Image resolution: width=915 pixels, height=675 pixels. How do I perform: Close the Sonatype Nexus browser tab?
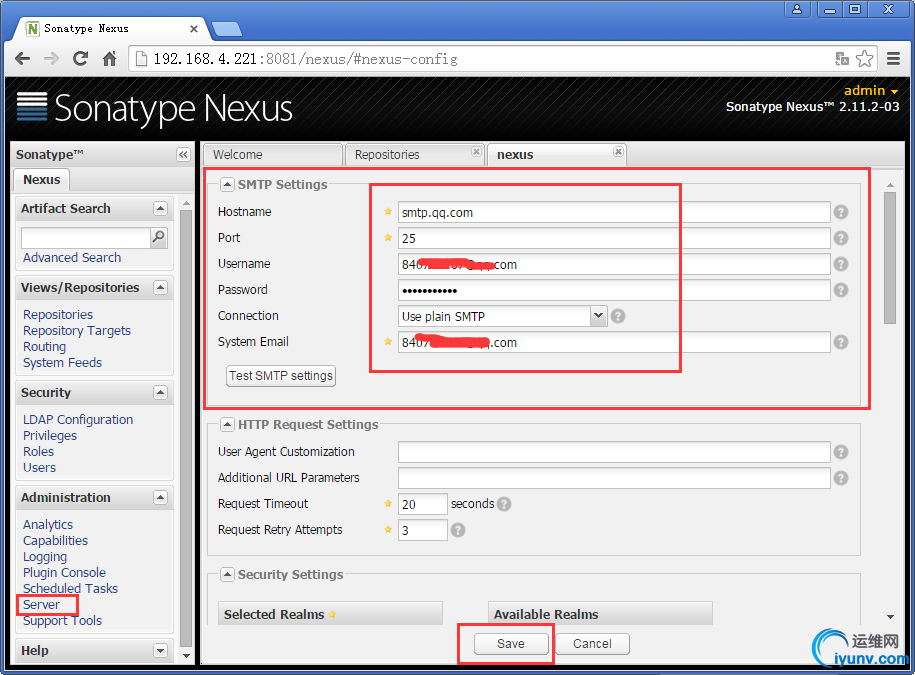(x=194, y=29)
